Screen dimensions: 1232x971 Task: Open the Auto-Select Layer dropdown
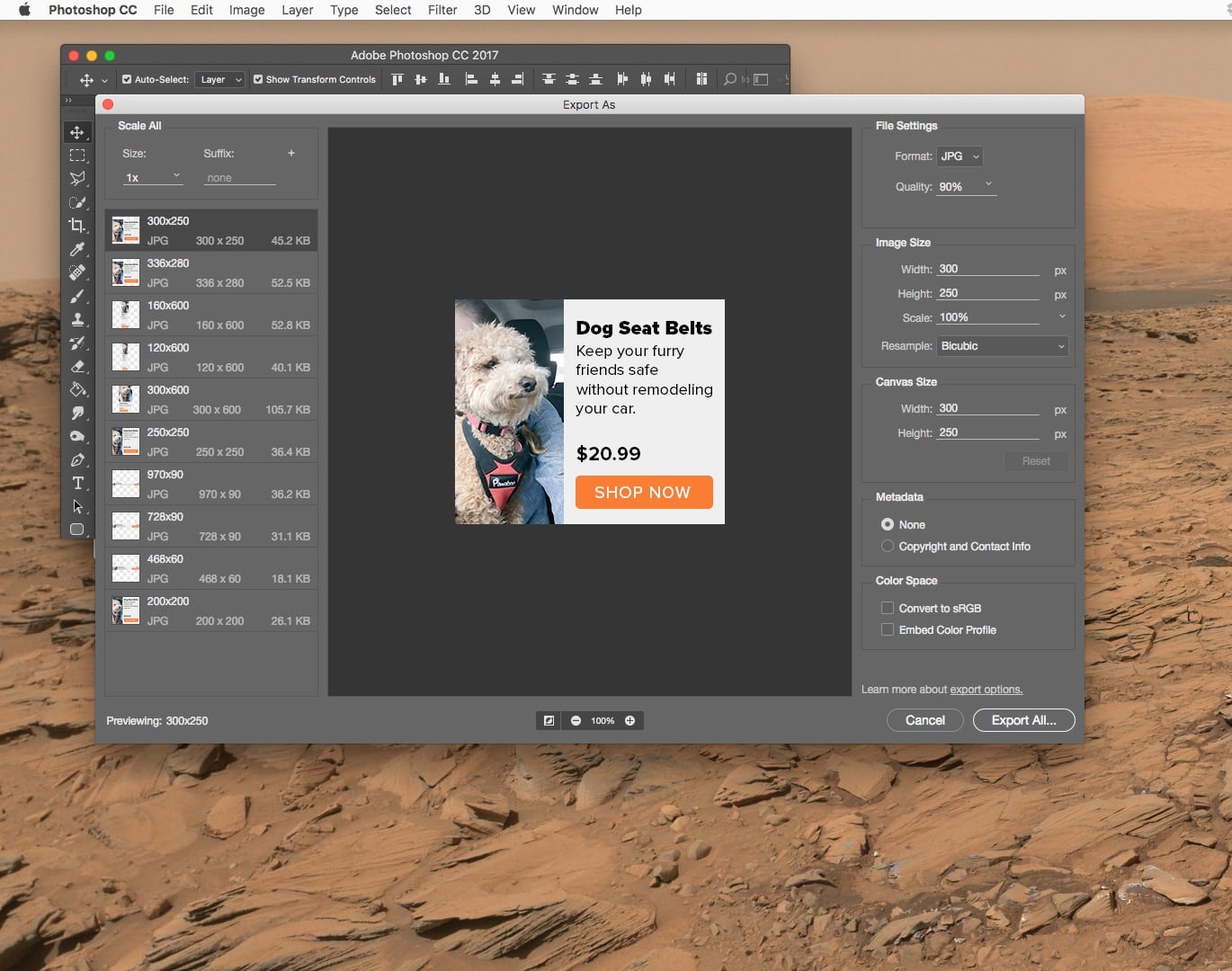pos(219,79)
